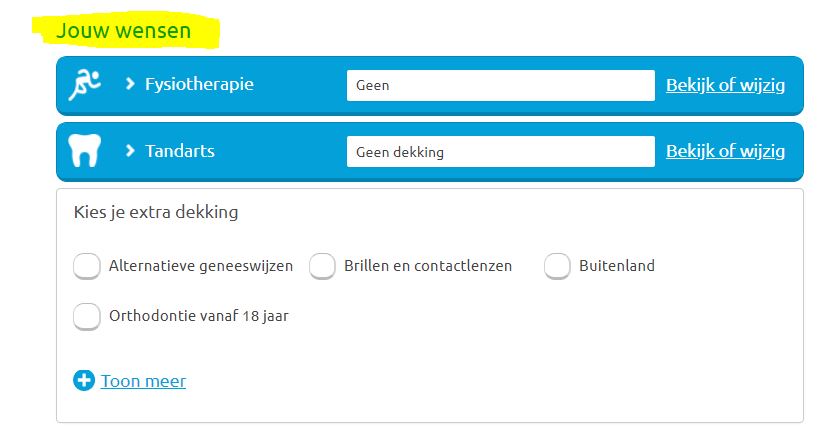Click the running figure icon for Fysiotherapie
This screenshot has height=435, width=830.
85,85
